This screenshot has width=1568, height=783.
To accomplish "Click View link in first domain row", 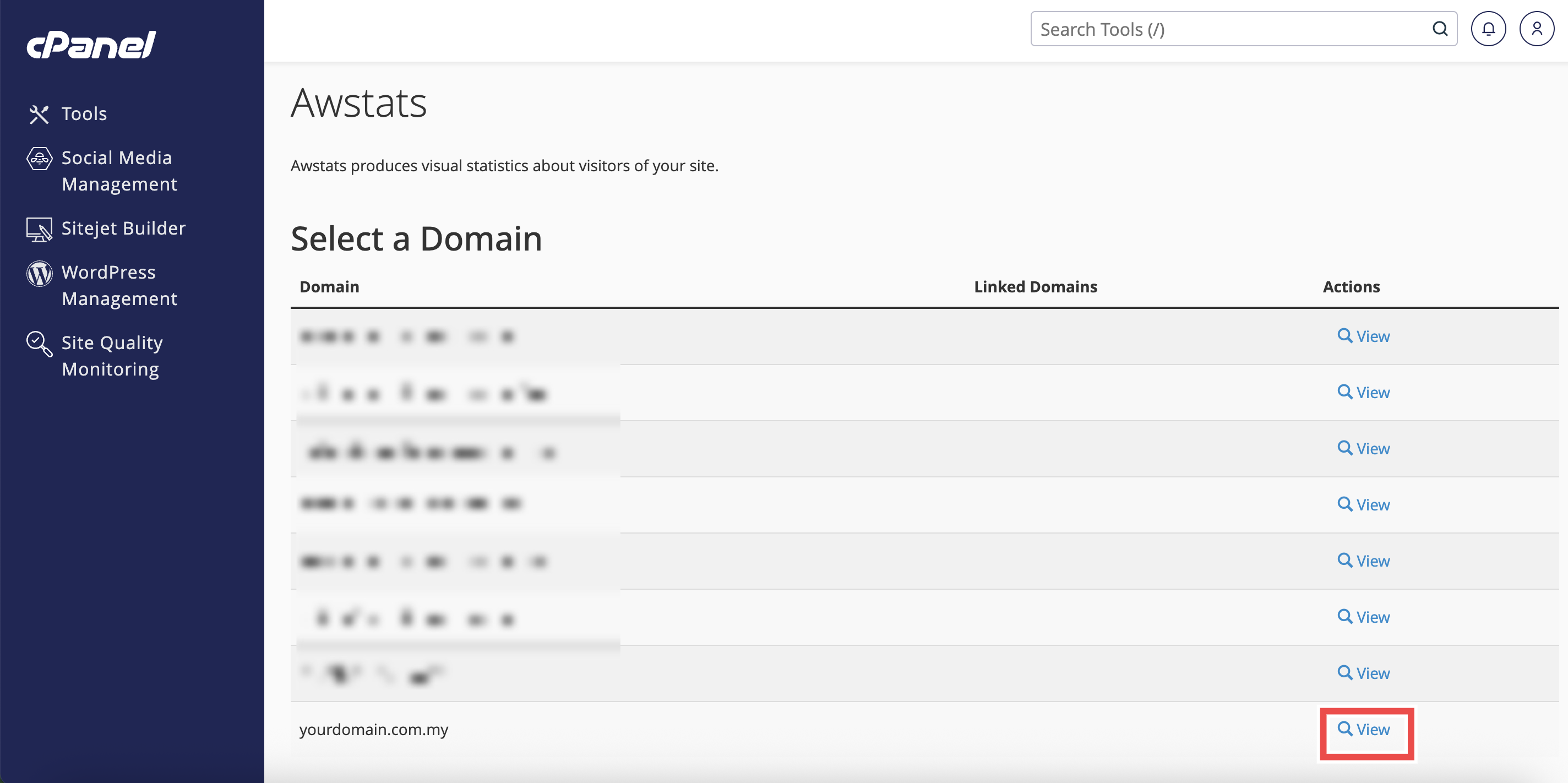I will coord(1364,336).
